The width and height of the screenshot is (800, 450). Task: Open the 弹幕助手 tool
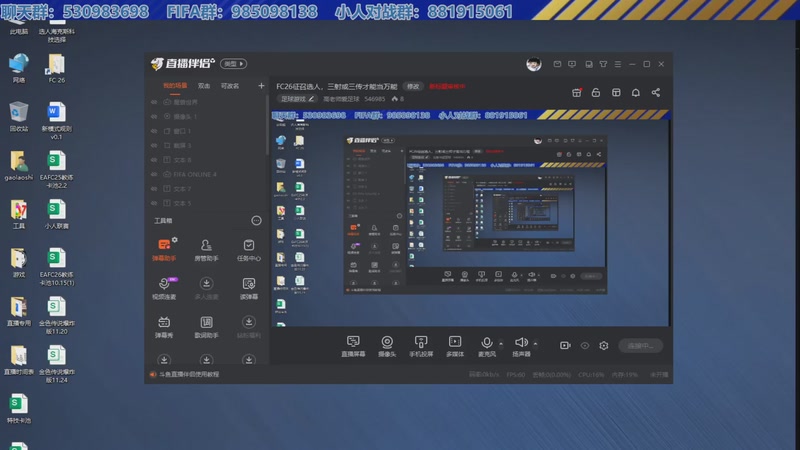click(164, 250)
